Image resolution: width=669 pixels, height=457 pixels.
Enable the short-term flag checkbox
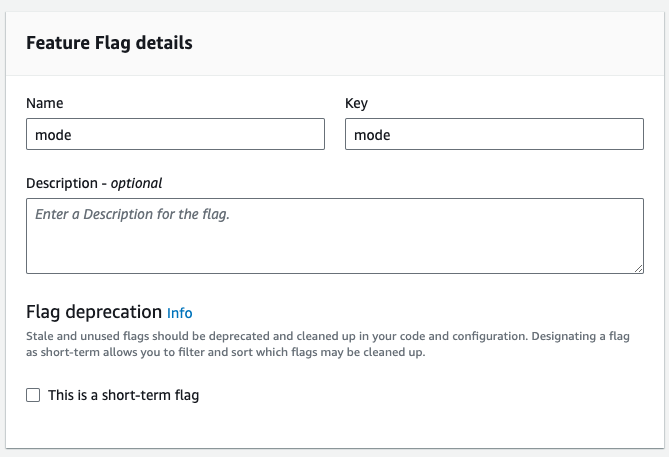[33, 395]
